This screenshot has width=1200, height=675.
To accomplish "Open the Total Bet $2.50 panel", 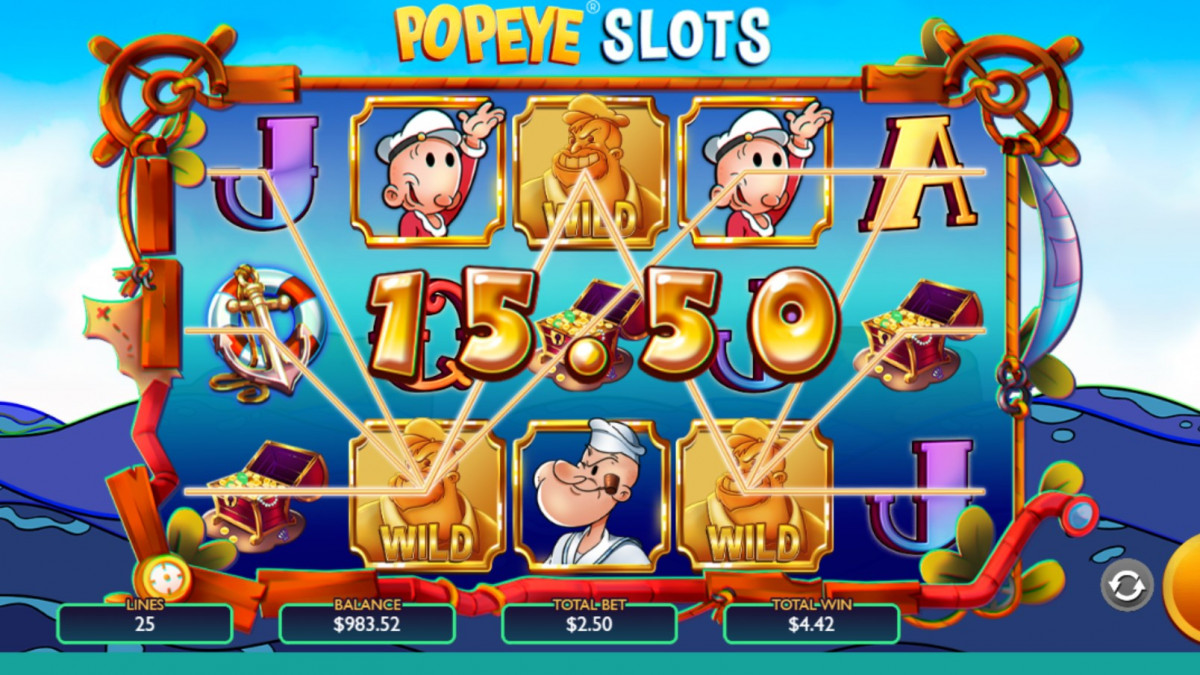I will click(589, 623).
